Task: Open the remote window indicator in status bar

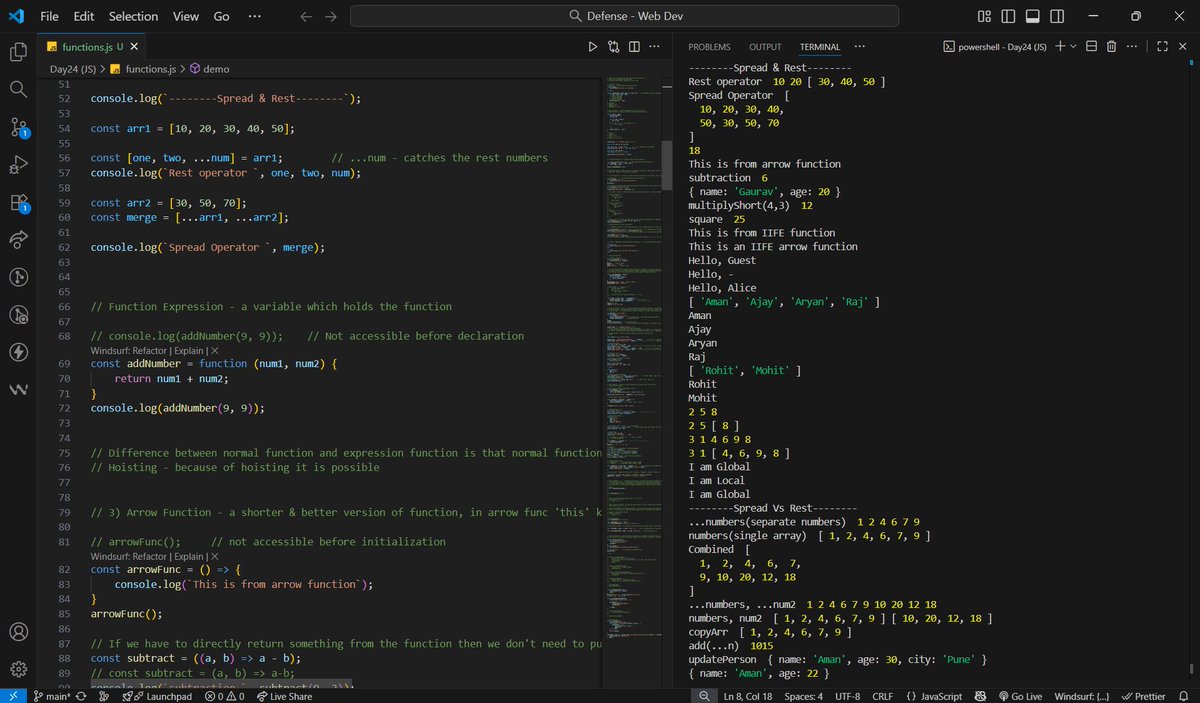Action: 13,696
